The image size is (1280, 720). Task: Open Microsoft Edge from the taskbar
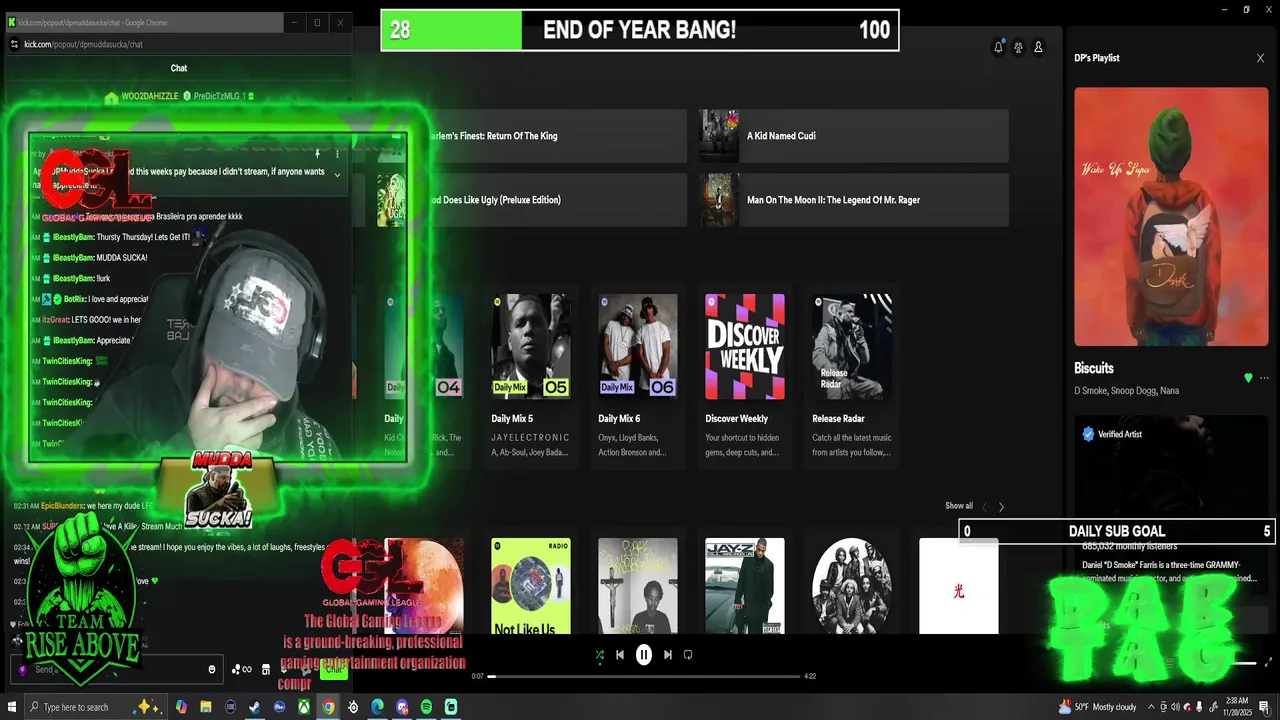click(x=377, y=707)
